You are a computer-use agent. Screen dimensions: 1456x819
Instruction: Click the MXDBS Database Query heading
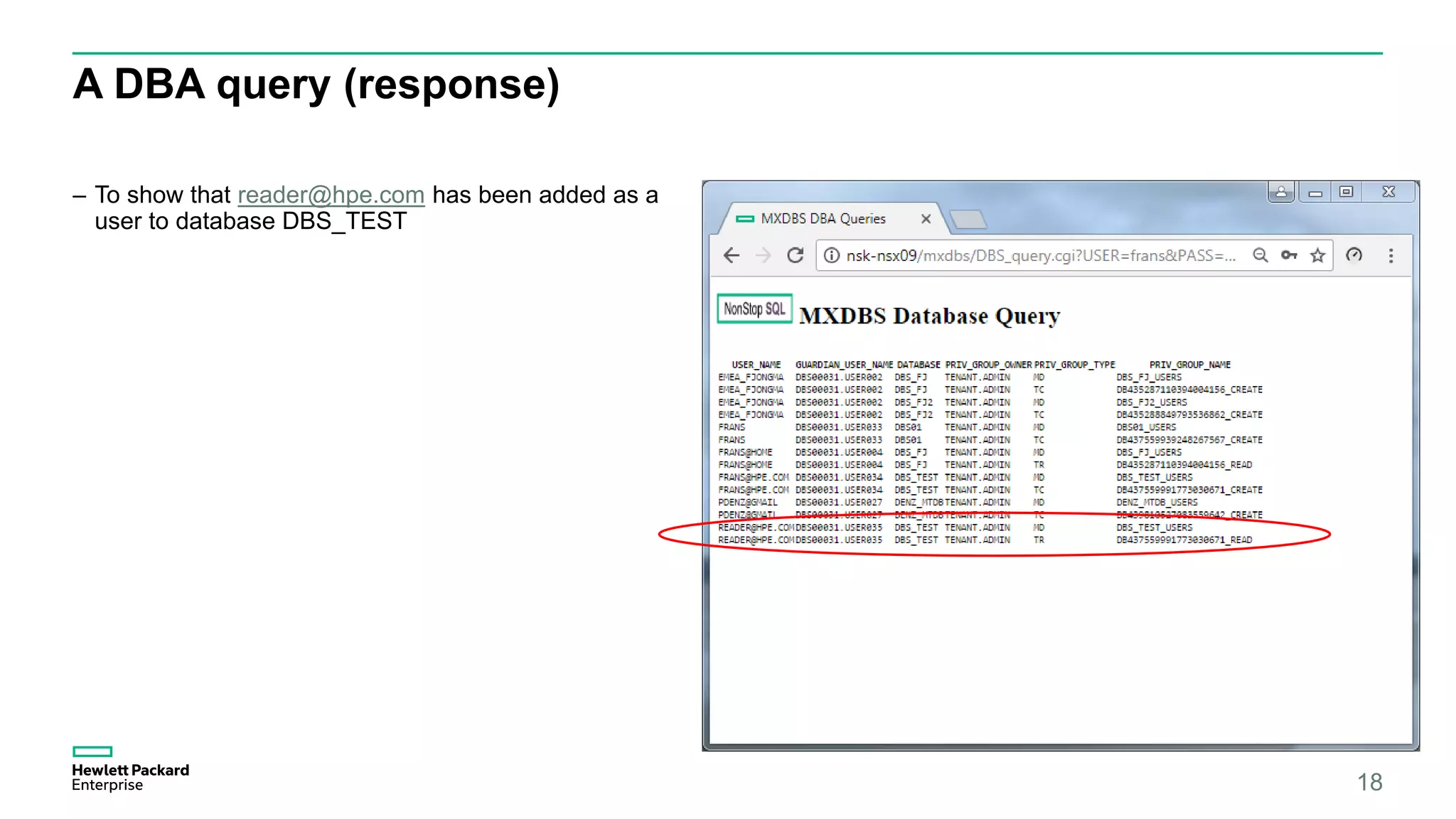pos(929,316)
